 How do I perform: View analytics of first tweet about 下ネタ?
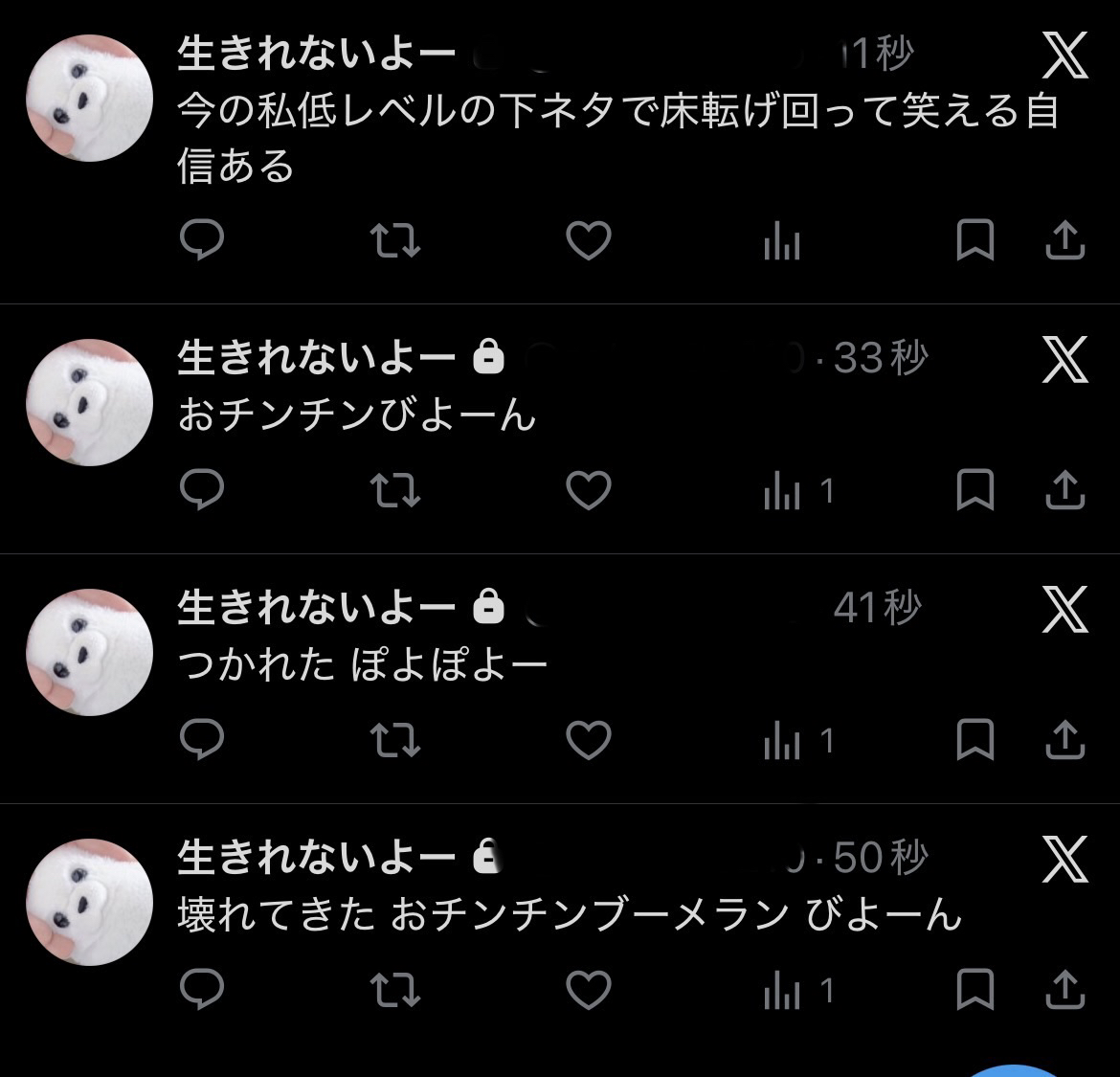tap(781, 240)
